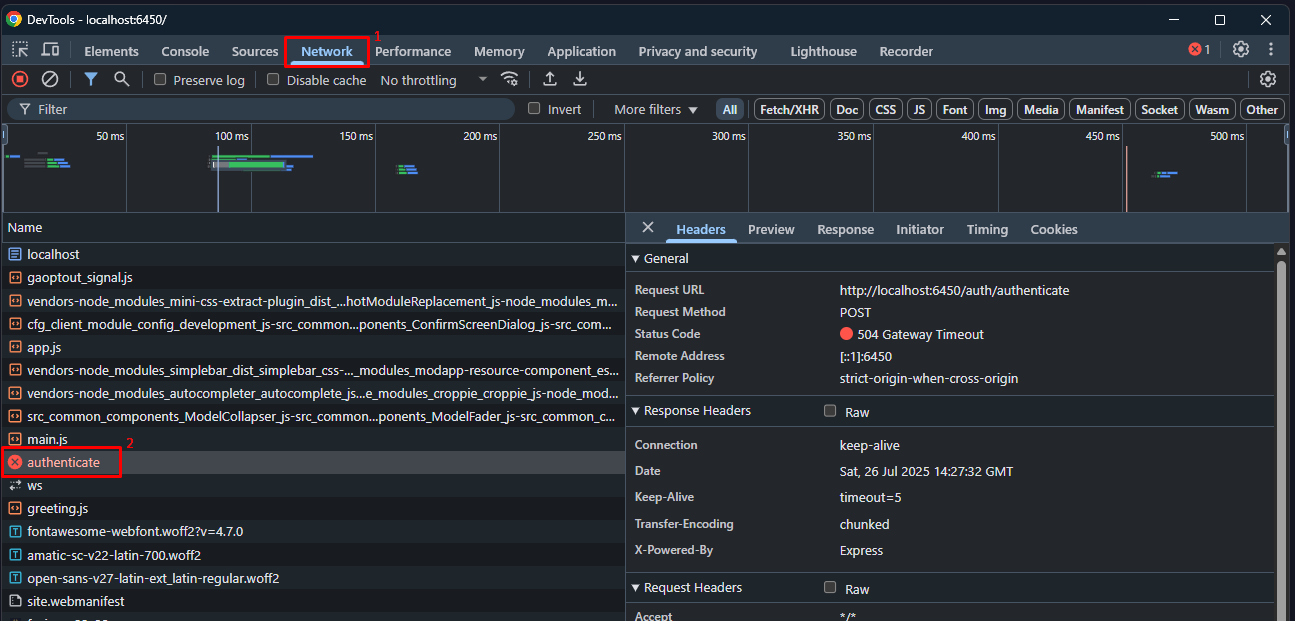
Task: Select the site.webmanifest request
Action: tap(312, 601)
